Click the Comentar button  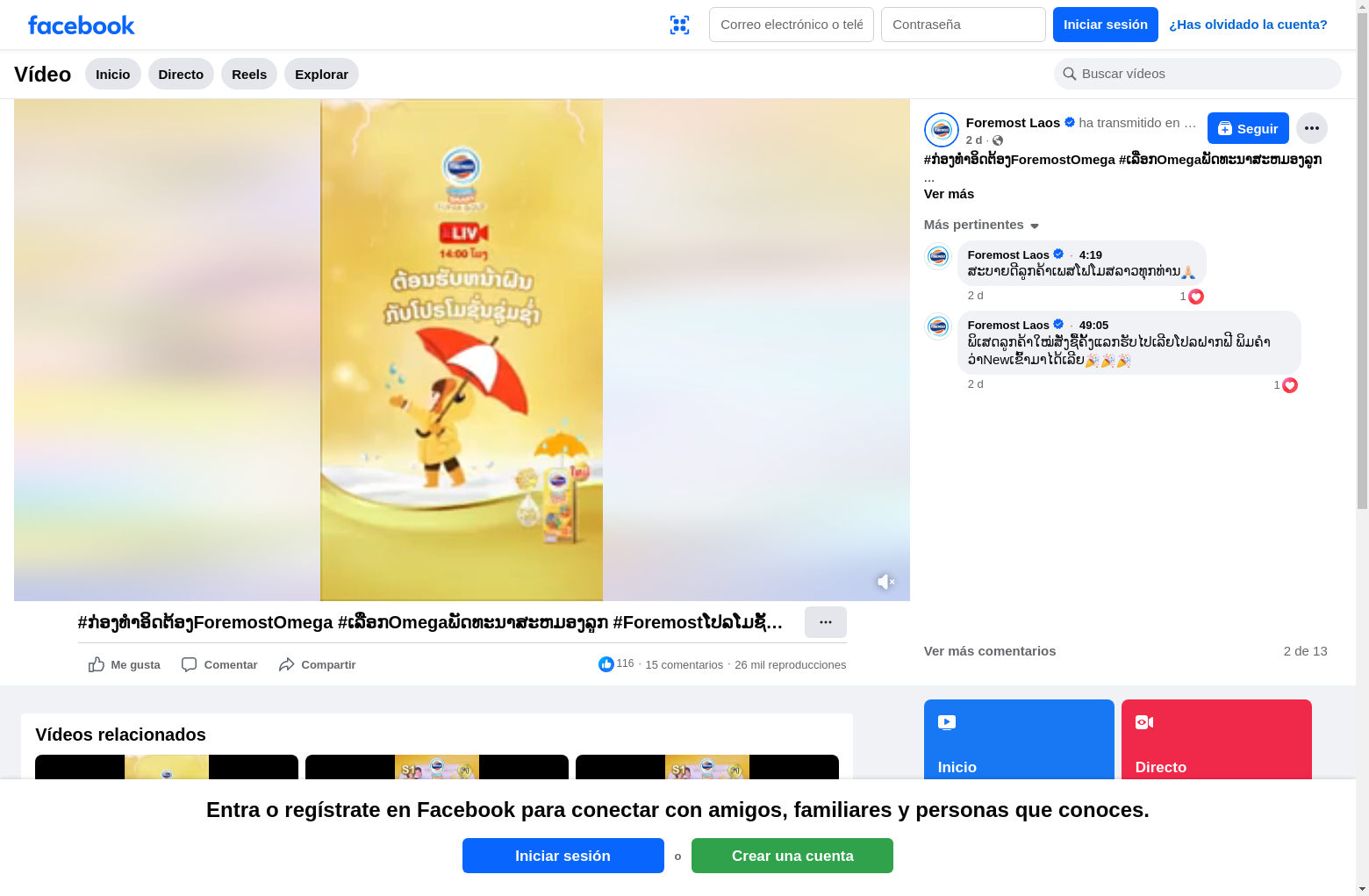pyautogui.click(x=219, y=664)
